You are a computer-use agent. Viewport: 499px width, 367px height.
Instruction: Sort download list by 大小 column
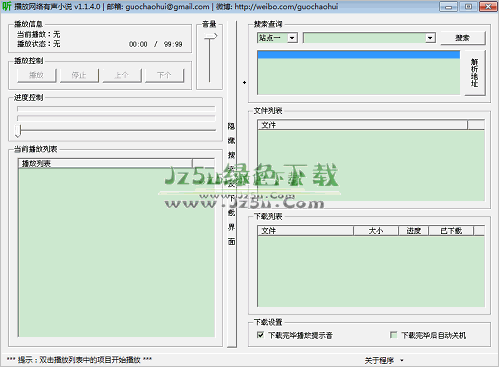tap(376, 231)
